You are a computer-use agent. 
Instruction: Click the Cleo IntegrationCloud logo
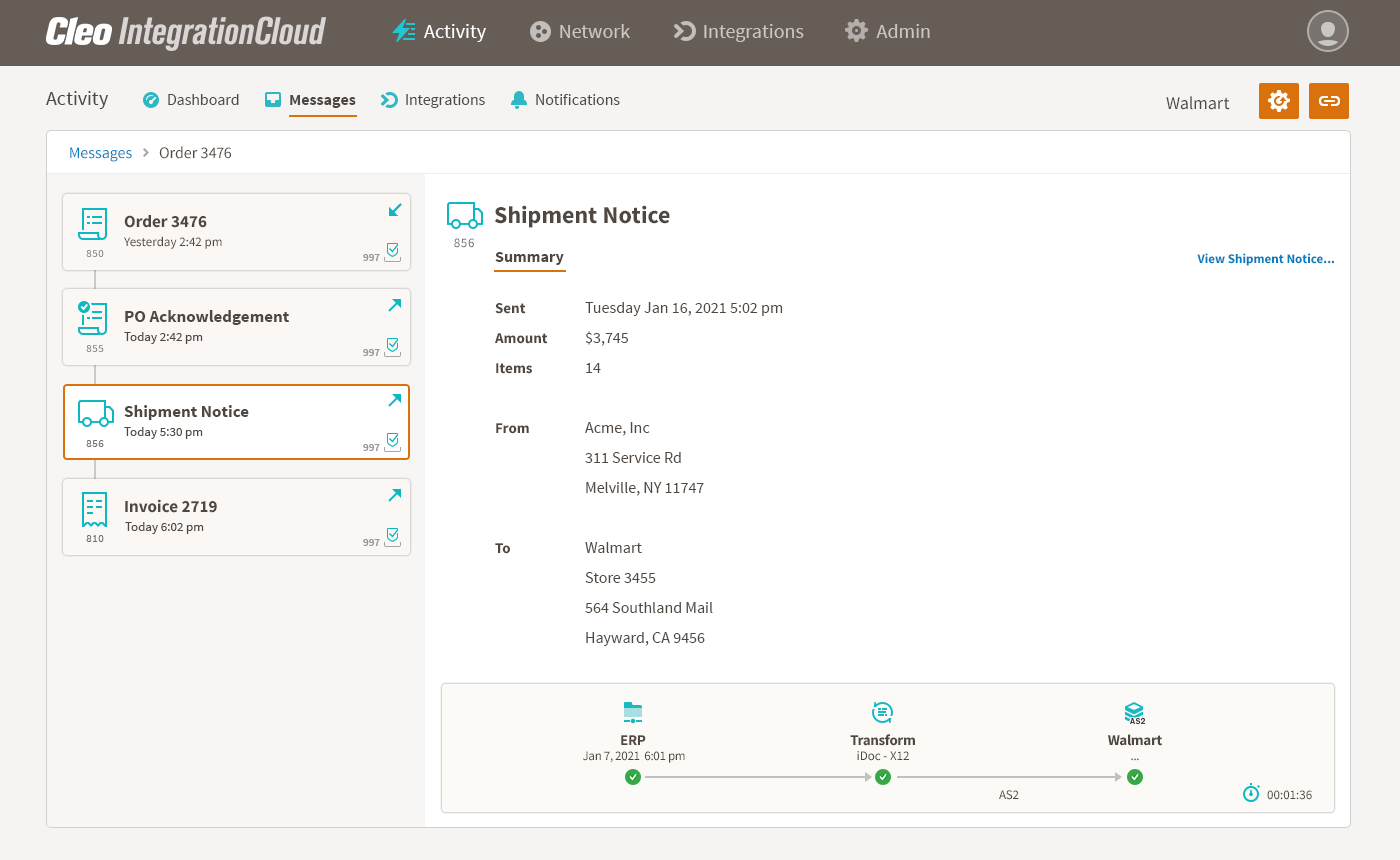(x=185, y=31)
